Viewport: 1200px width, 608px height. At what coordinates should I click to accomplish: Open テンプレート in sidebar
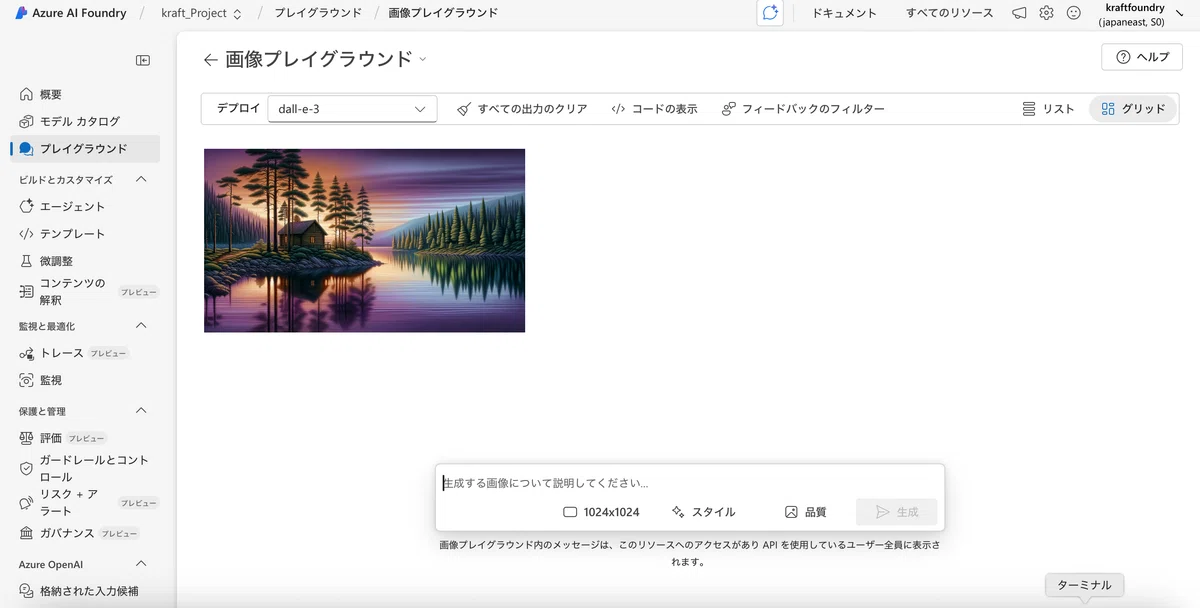pos(85,233)
